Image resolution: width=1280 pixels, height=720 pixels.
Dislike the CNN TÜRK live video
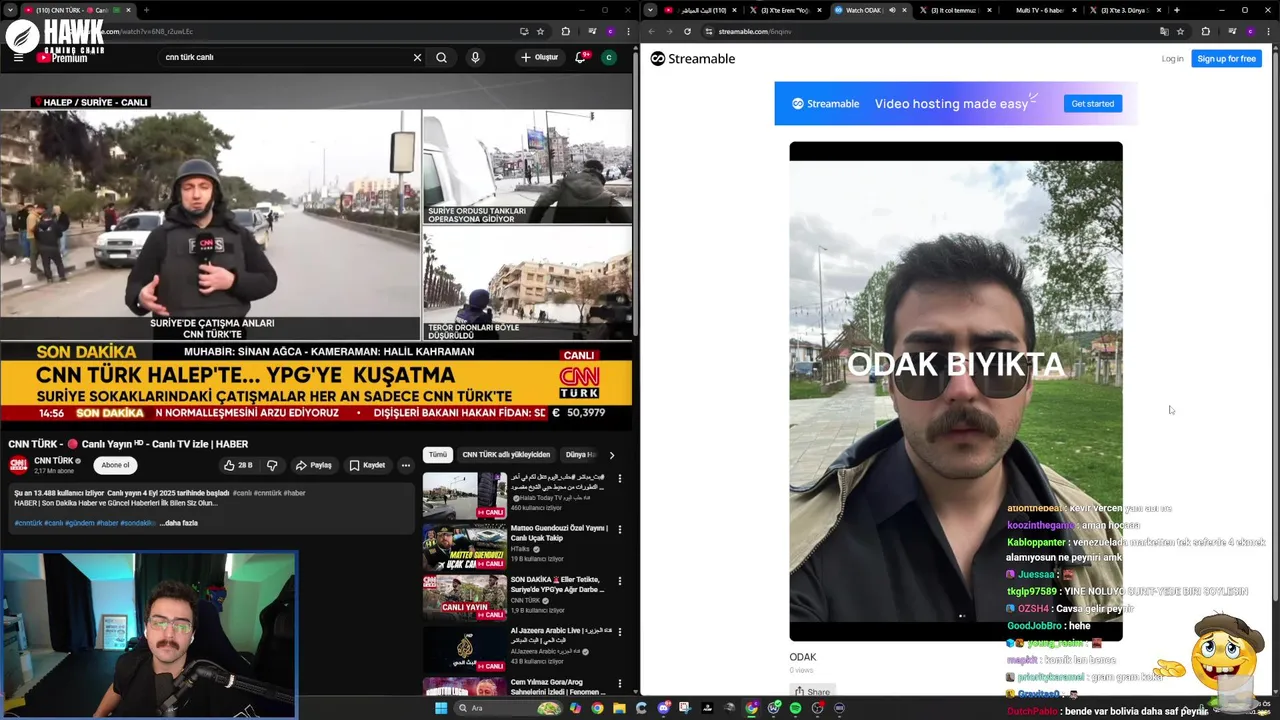(x=271, y=465)
